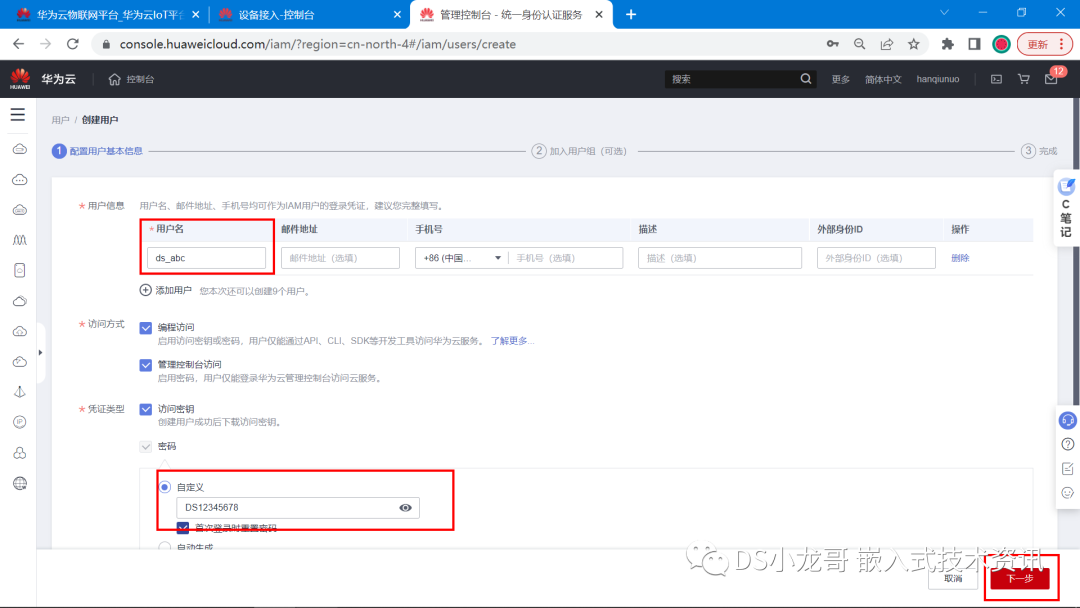This screenshot has height=608, width=1080.
Task: Click step 2 加入用户组 in the wizard
Action: click(x=579, y=151)
